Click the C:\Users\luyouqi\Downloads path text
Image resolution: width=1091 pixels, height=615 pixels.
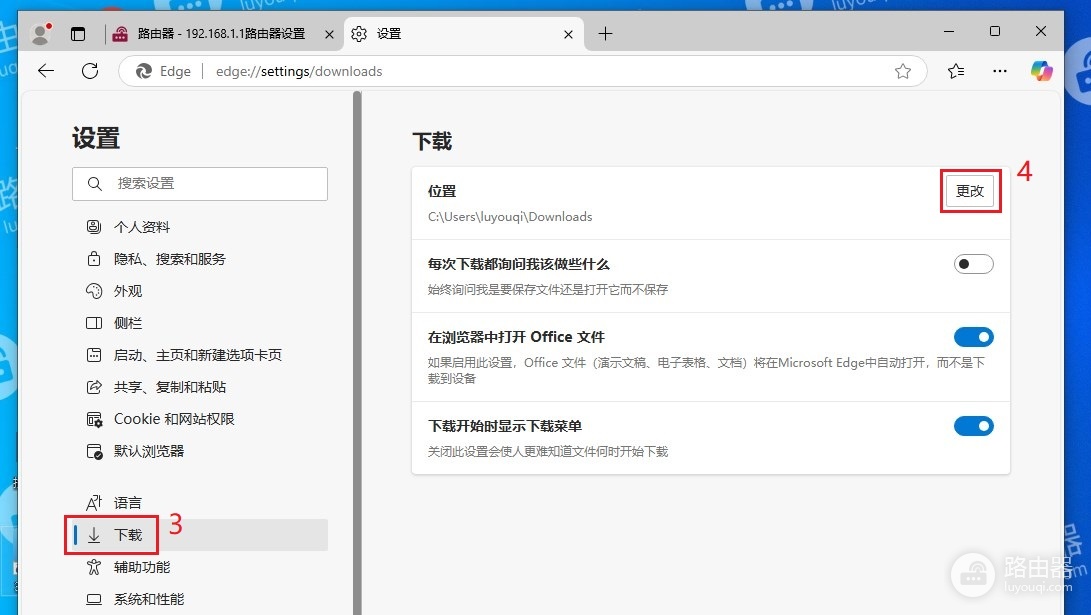pyautogui.click(x=510, y=216)
